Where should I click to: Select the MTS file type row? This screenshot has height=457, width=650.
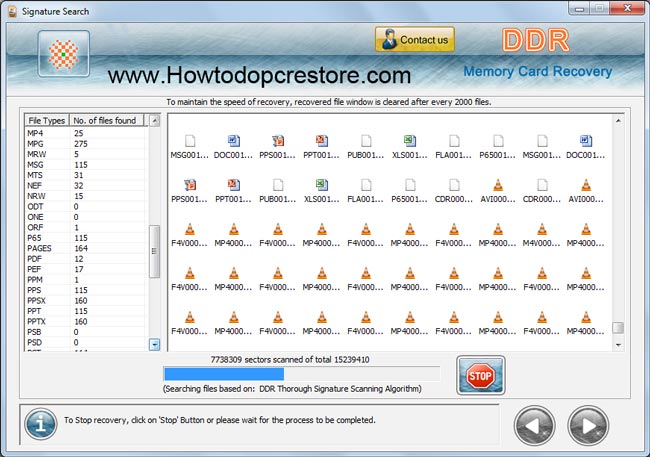click(x=85, y=175)
